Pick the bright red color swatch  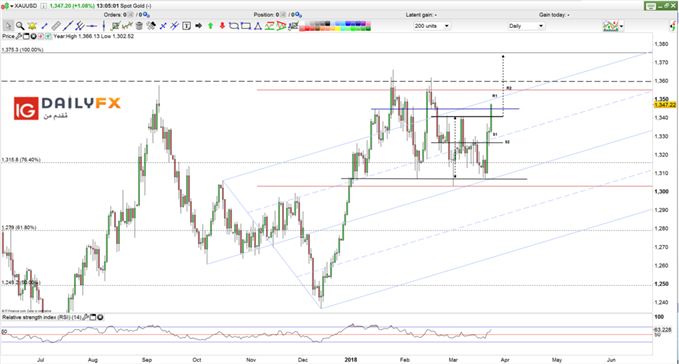(307, 29)
